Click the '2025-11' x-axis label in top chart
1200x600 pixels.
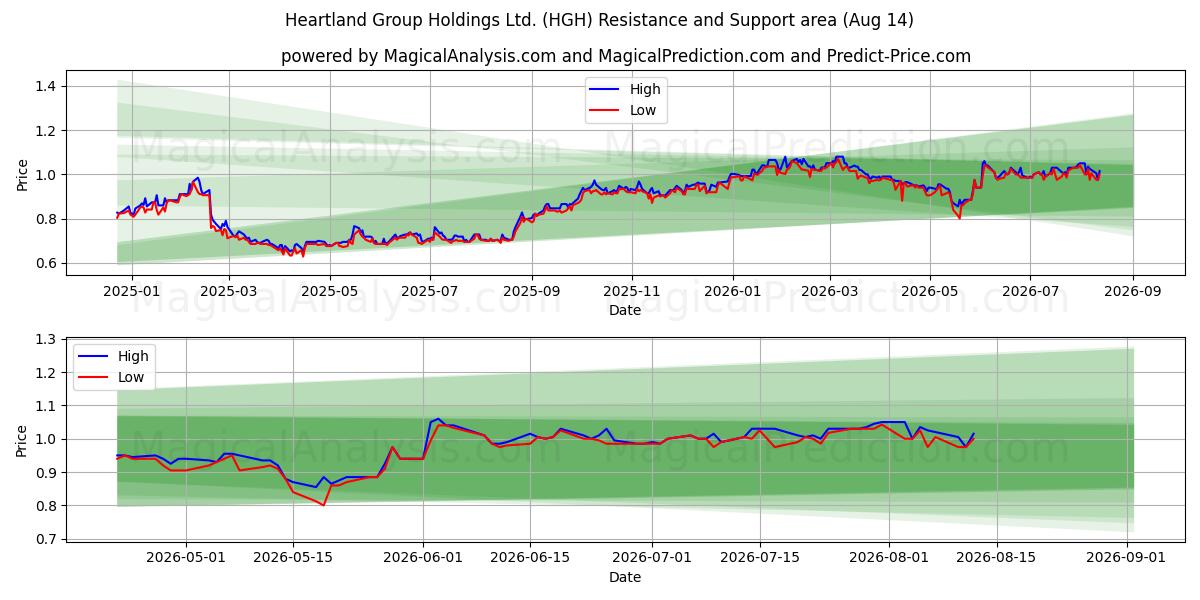pyautogui.click(x=631, y=291)
